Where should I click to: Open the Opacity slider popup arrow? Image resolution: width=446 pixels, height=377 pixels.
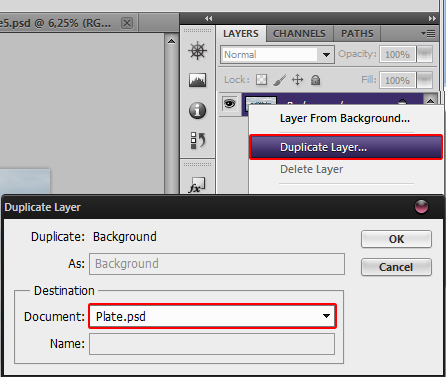[425, 54]
